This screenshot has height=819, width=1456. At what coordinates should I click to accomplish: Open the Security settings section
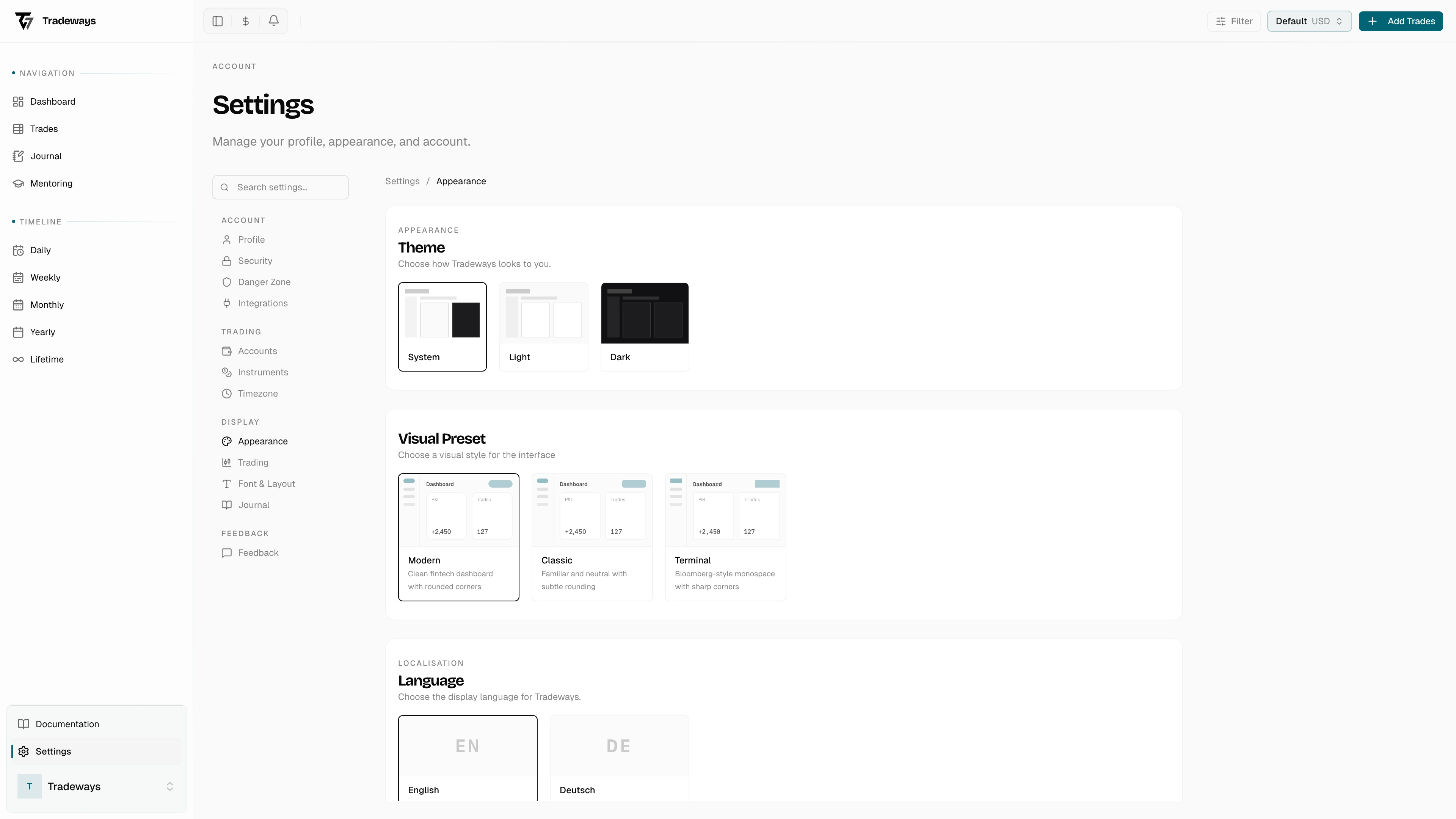pos(254,260)
